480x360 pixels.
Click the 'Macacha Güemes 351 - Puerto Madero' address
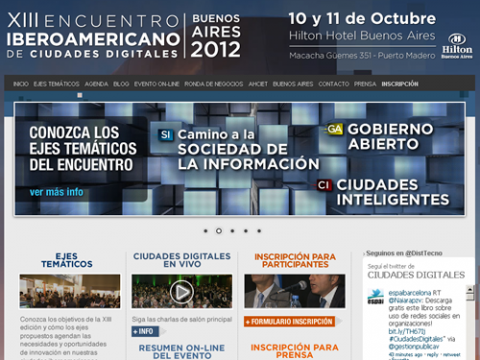click(x=362, y=55)
